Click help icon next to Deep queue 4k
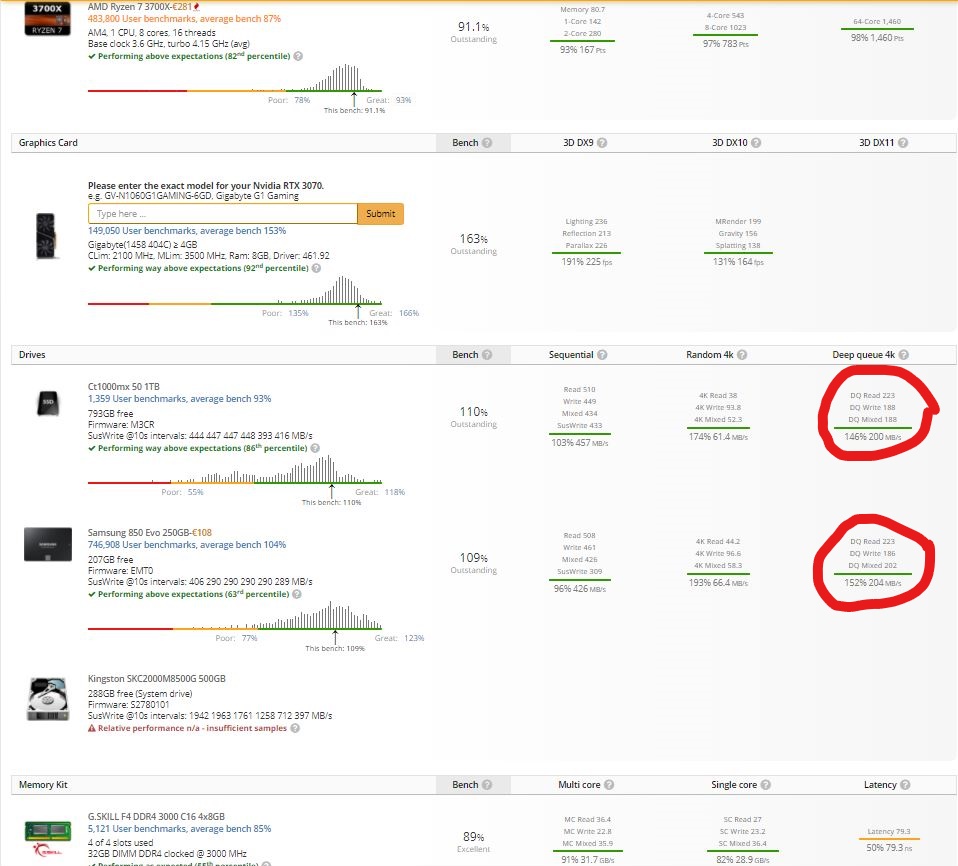This screenshot has height=866, width=958. coord(904,354)
